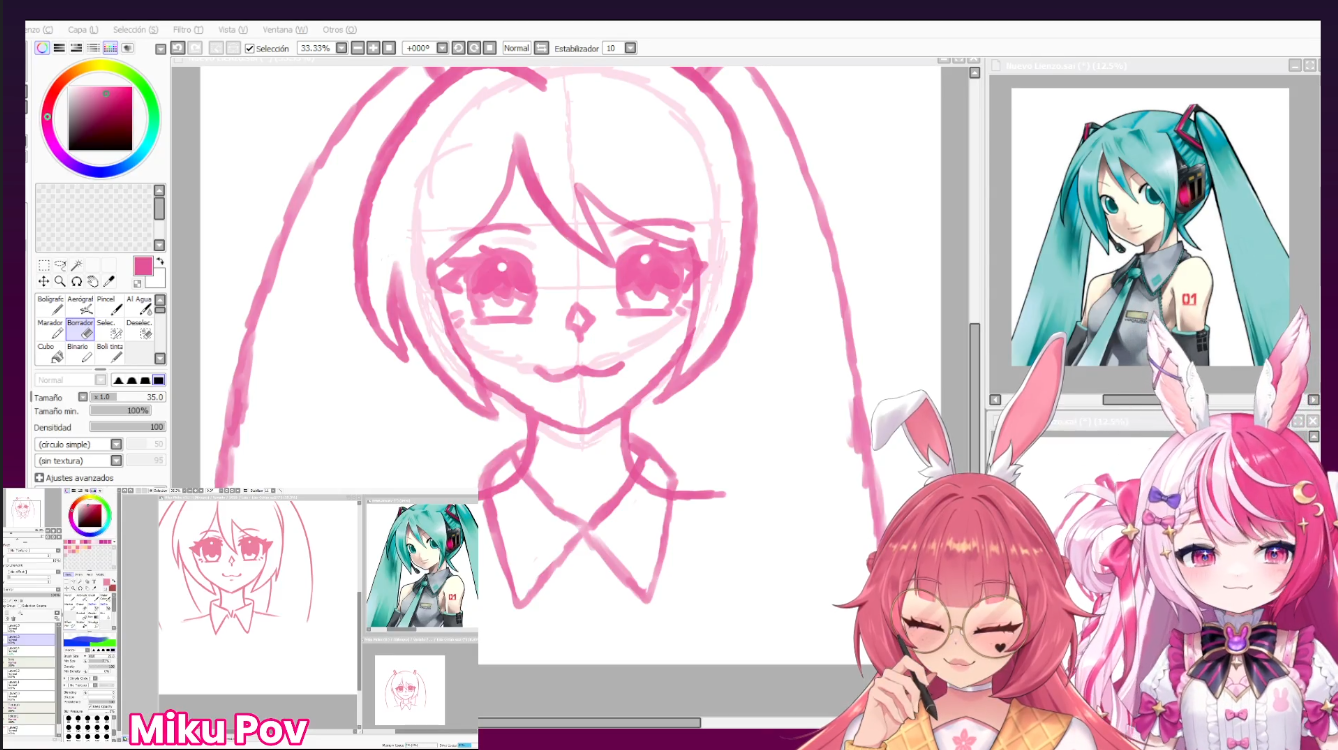Click the undo arrow in toolbar
The height and width of the screenshot is (750, 1338).
click(x=178, y=48)
